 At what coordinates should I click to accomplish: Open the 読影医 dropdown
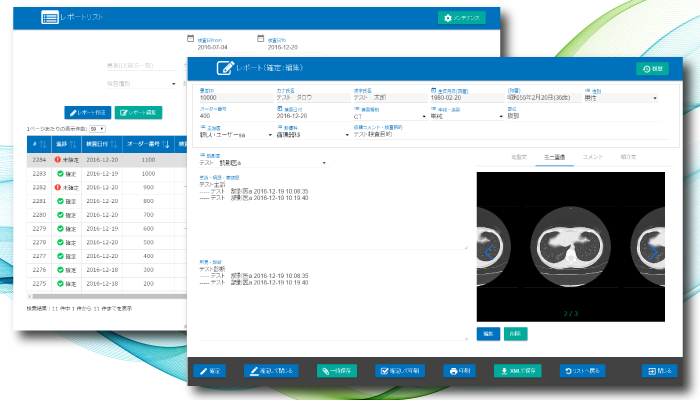pos(264,162)
